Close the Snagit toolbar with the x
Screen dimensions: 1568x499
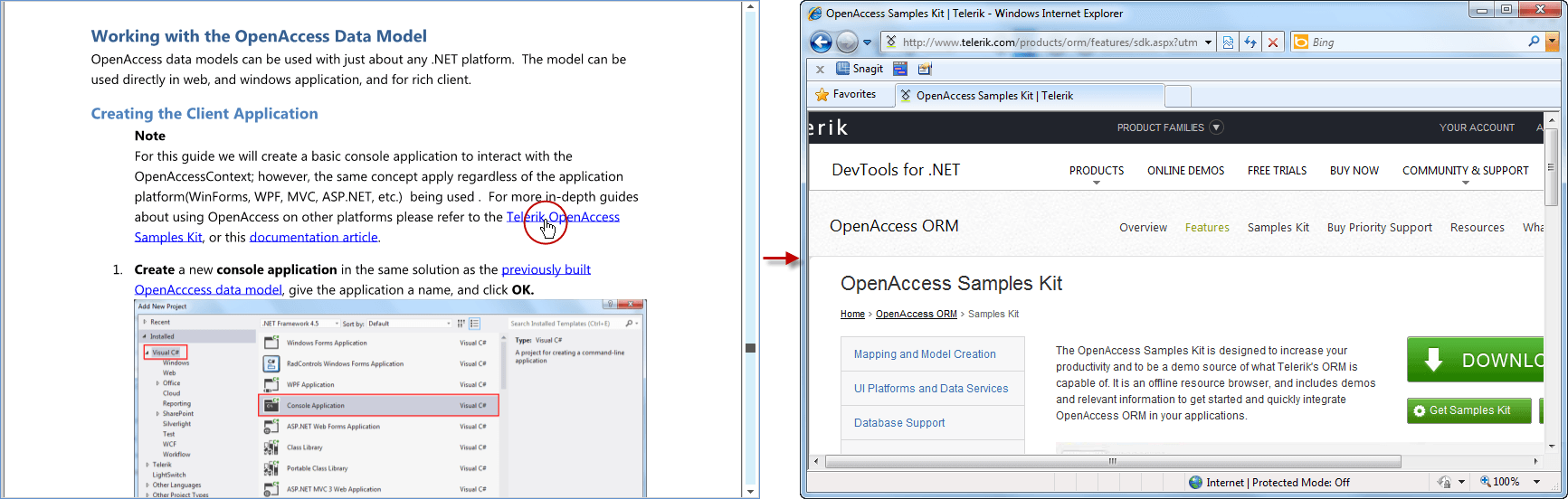[820, 69]
